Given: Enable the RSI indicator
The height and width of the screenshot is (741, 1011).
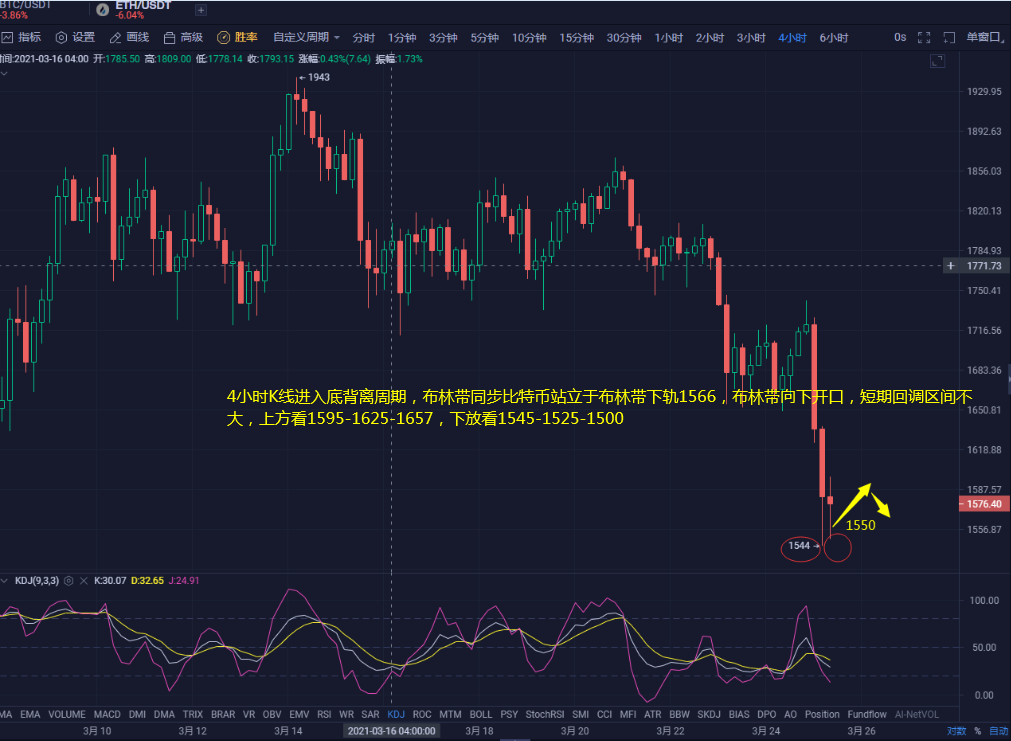Looking at the screenshot, I should 324,714.
